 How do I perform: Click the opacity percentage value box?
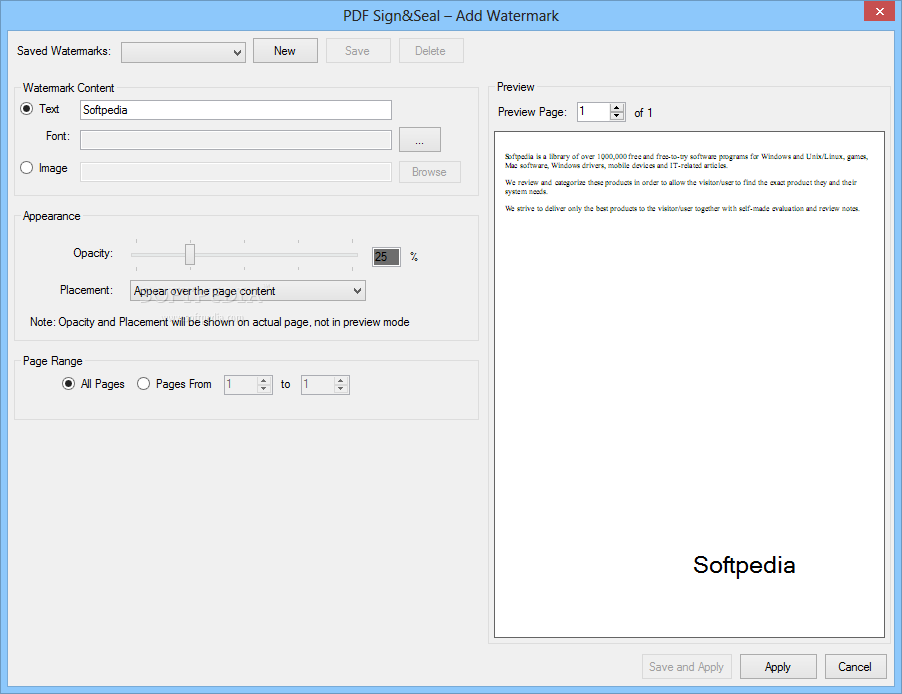click(386, 257)
